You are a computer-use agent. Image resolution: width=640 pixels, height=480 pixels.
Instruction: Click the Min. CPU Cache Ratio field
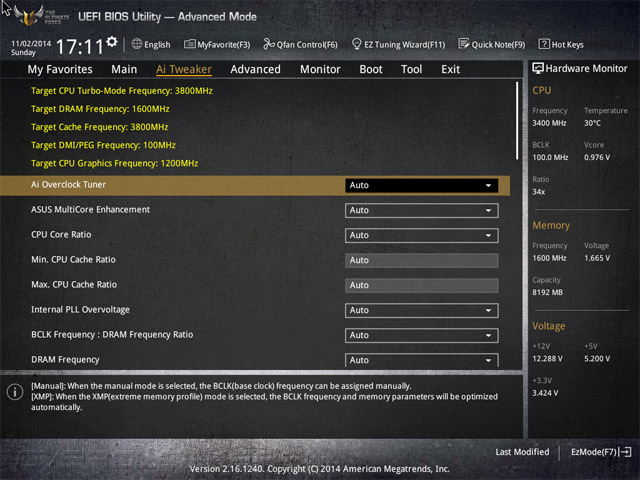[x=421, y=260]
